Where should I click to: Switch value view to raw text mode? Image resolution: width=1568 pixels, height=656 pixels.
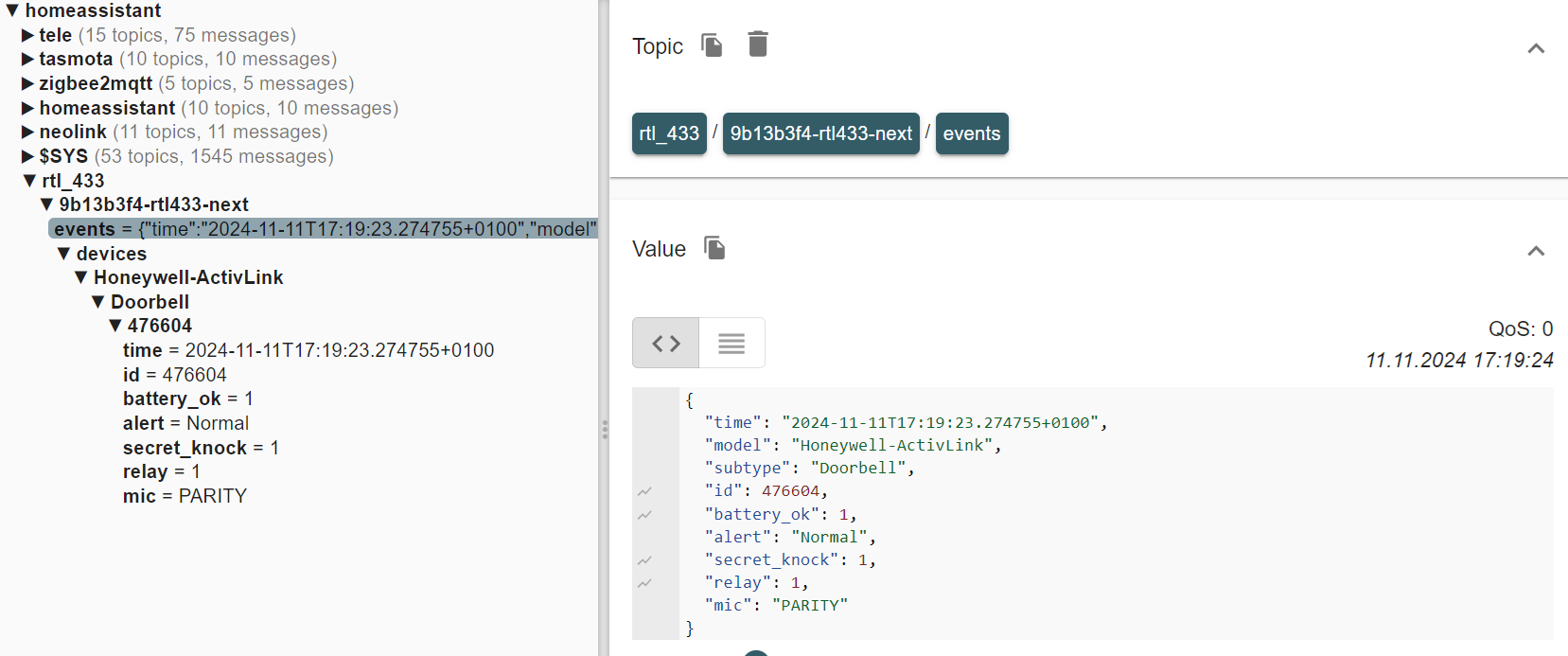coord(731,343)
